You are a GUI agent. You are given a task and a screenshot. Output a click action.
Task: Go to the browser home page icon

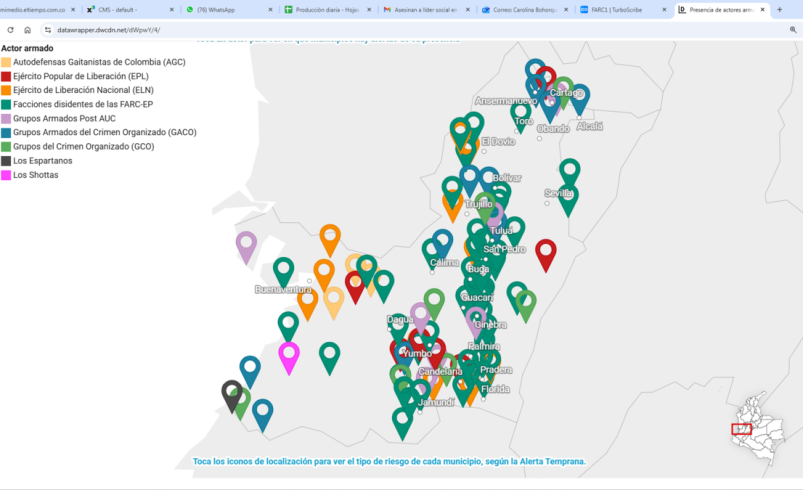(27, 30)
